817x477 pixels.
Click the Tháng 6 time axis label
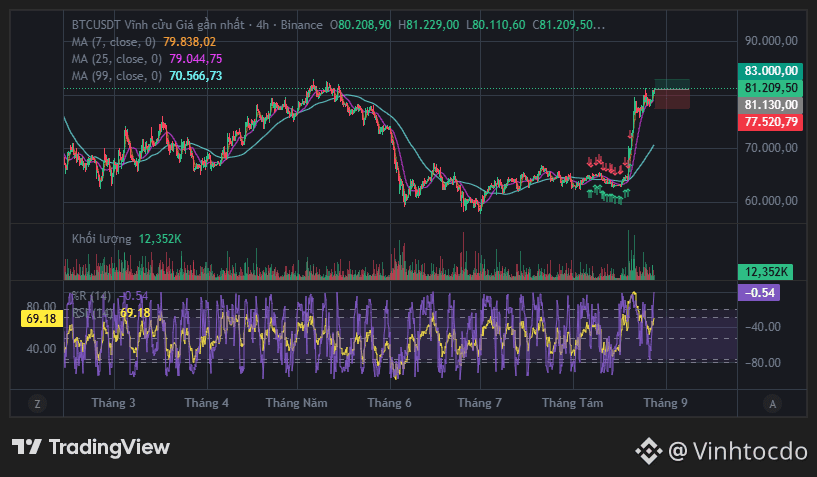point(389,403)
